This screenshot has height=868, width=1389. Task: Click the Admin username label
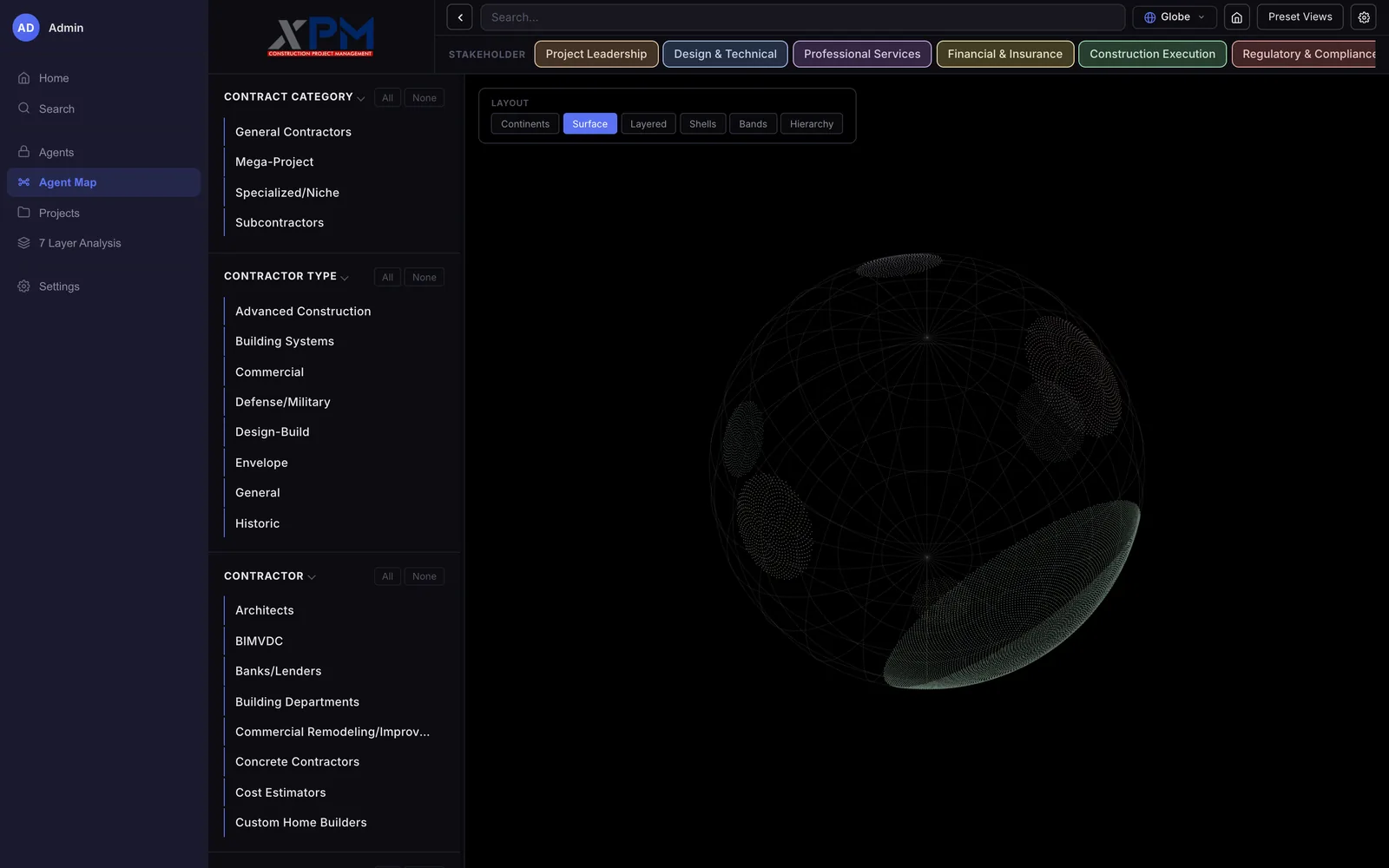(x=66, y=28)
